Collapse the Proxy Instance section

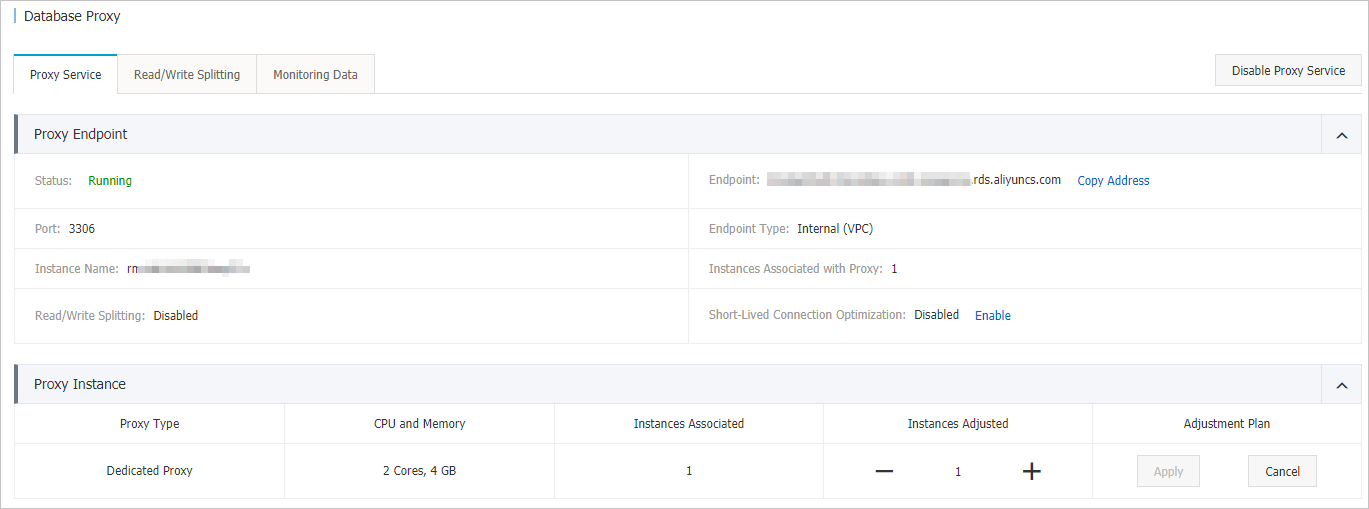pyautogui.click(x=1342, y=385)
